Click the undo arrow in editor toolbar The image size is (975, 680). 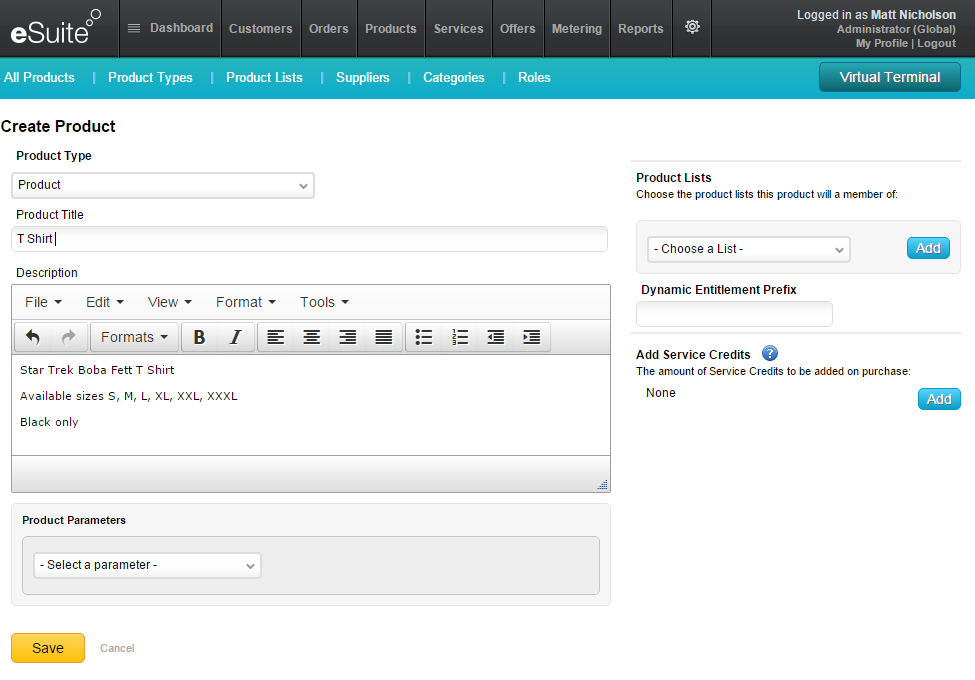point(33,337)
